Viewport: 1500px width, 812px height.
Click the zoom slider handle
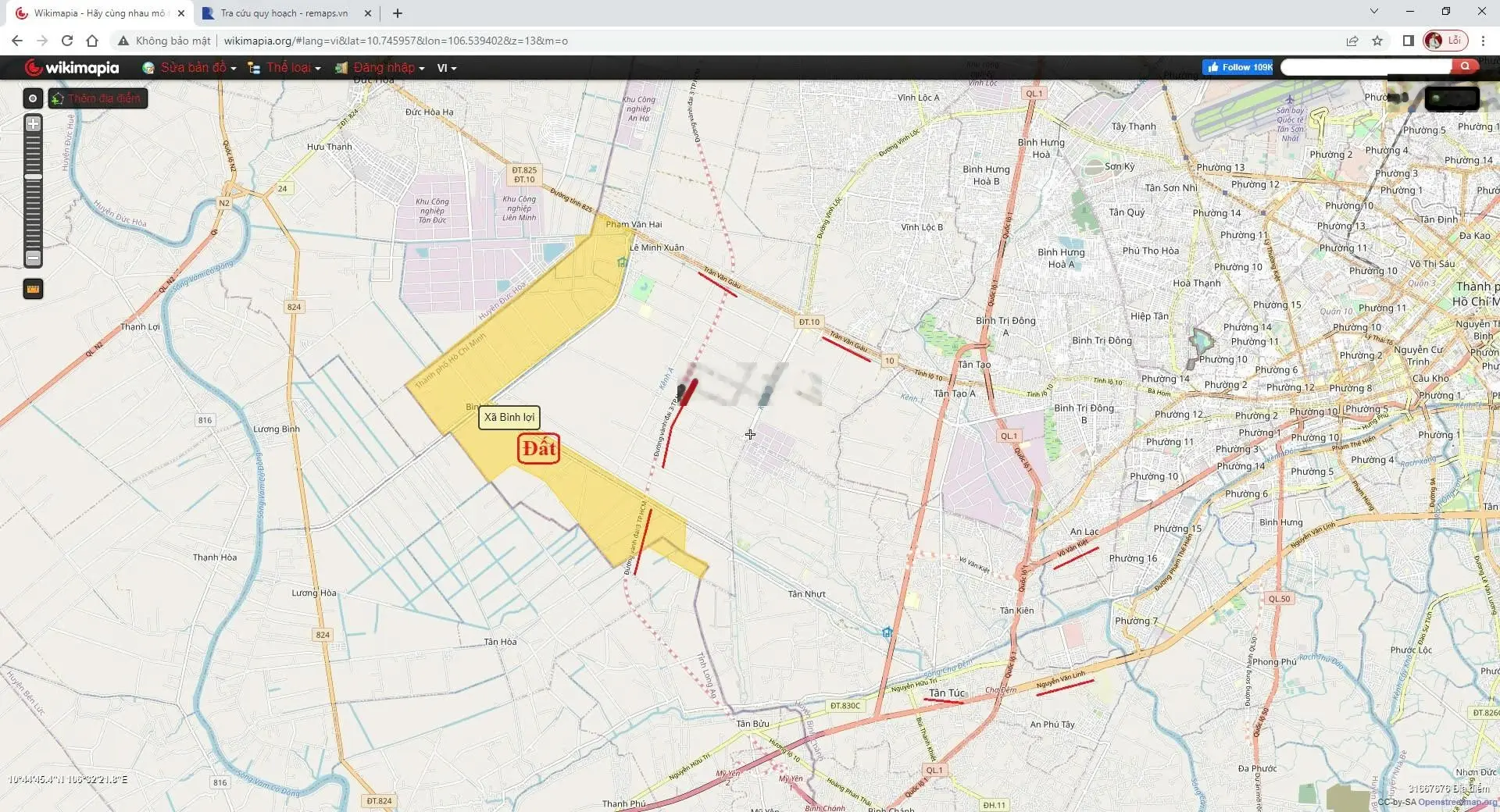[33, 177]
